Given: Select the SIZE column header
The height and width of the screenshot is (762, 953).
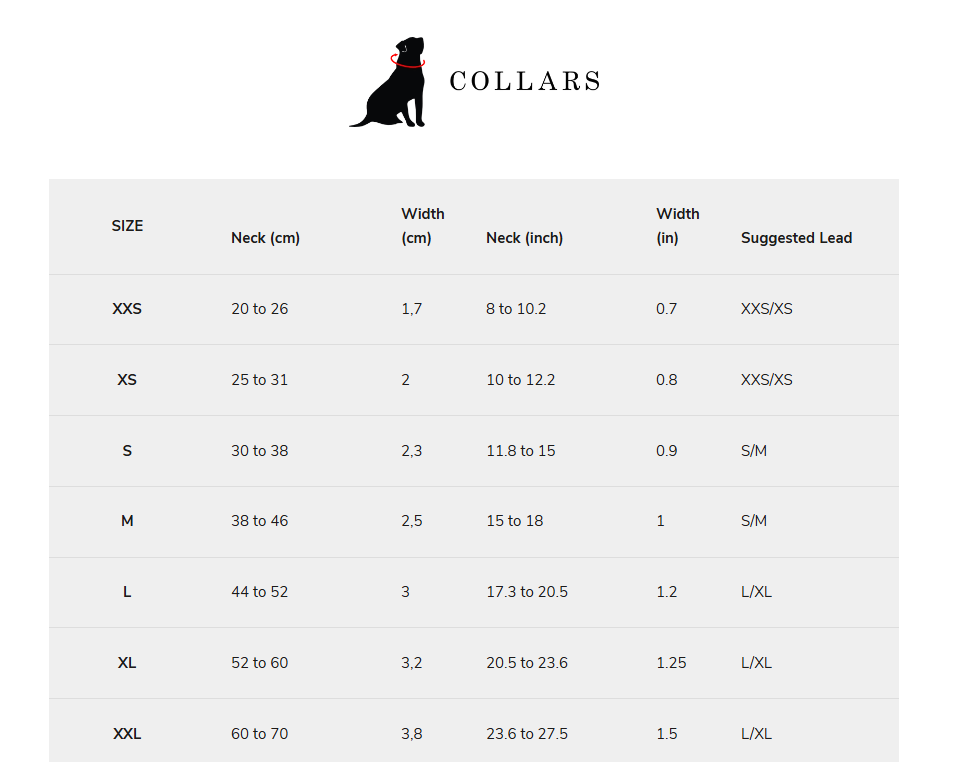Looking at the screenshot, I should (x=127, y=226).
